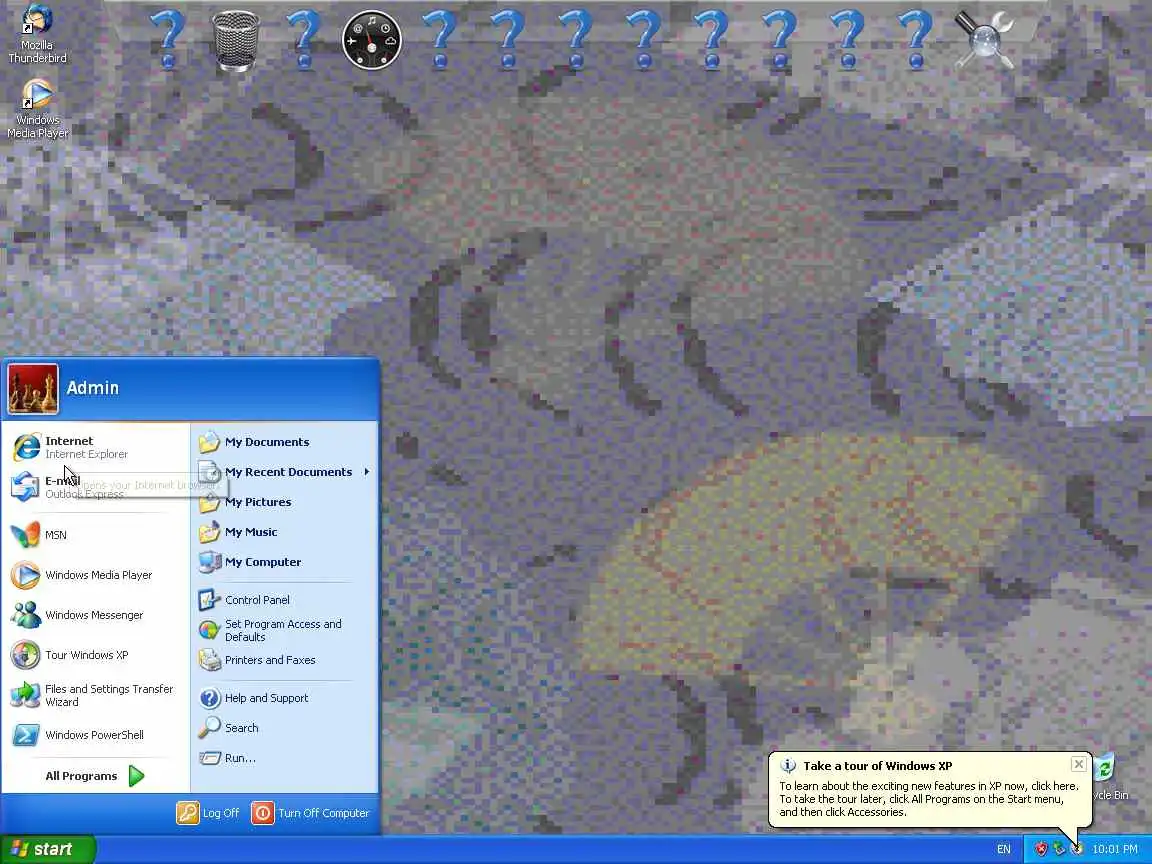Select Mozilla Thunderbird desktop shortcut
The image size is (1152, 864).
[x=37, y=34]
